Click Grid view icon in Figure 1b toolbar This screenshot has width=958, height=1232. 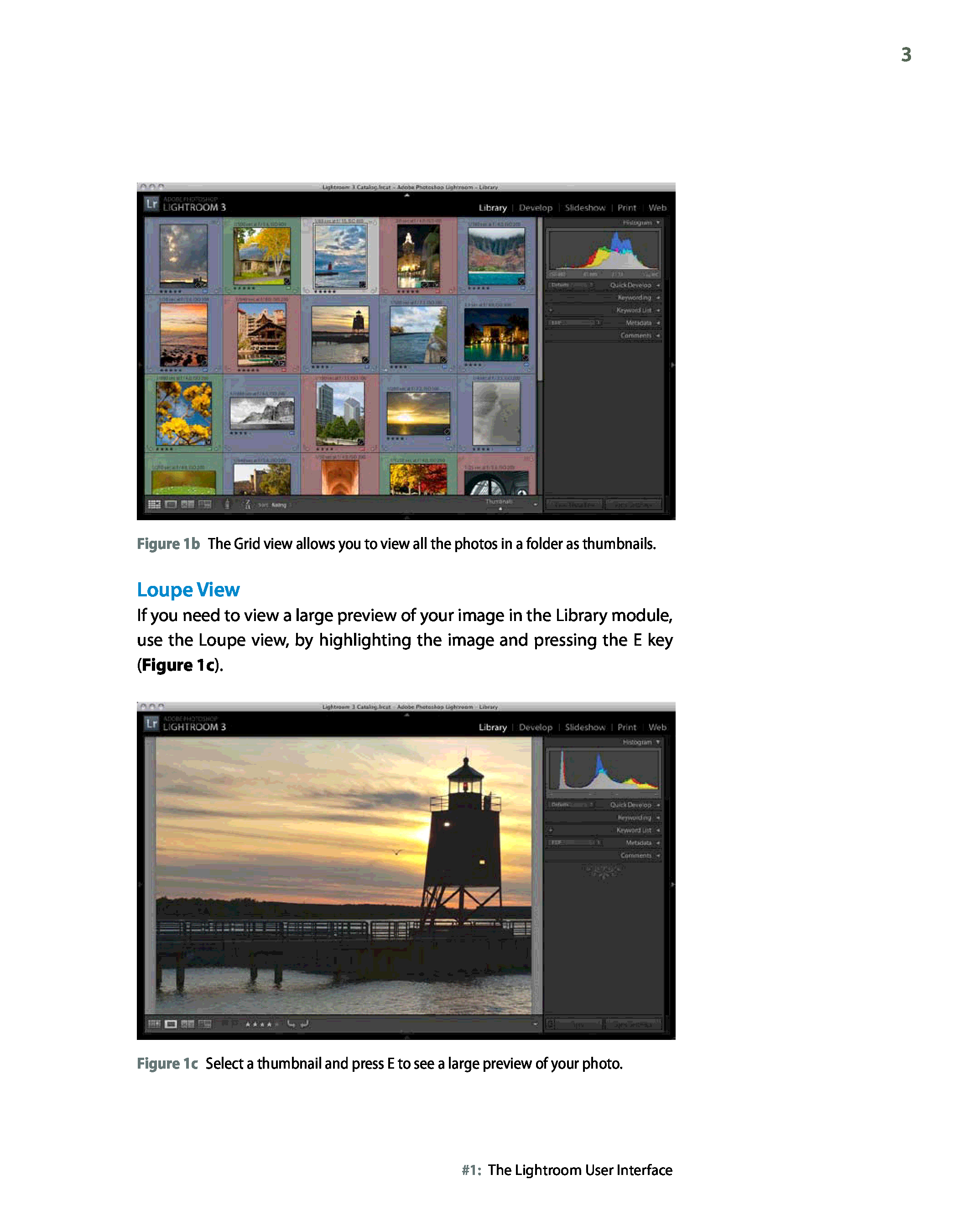point(154,504)
